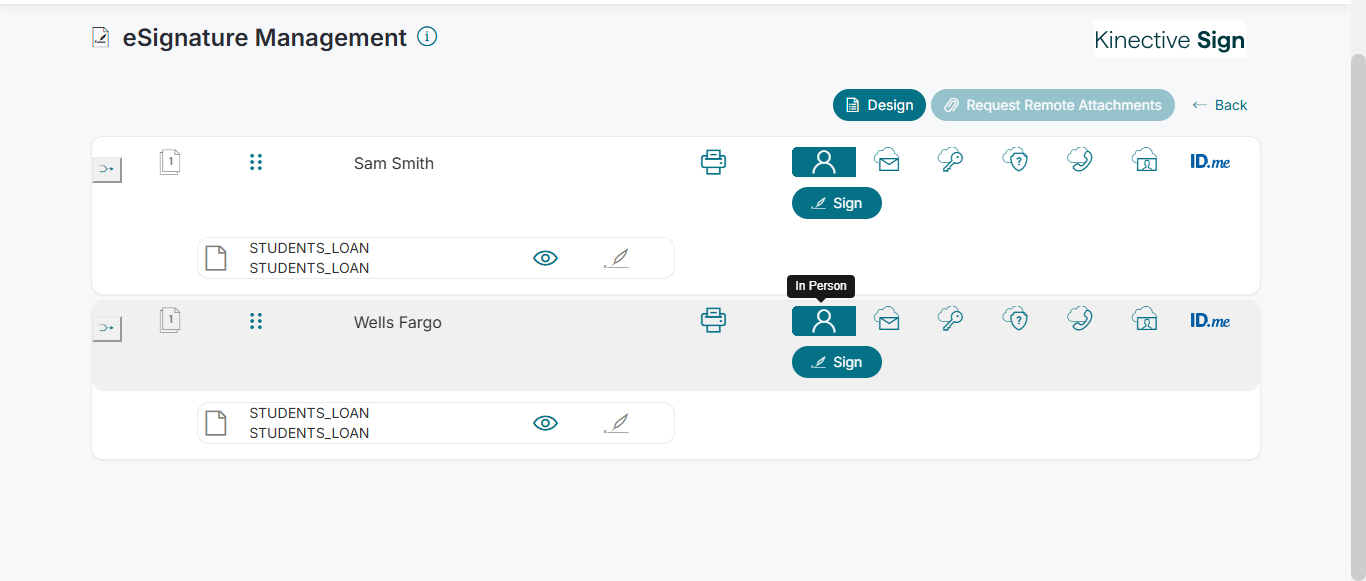This screenshot has height=581, width=1366.
Task: Click the Design button
Action: click(879, 105)
